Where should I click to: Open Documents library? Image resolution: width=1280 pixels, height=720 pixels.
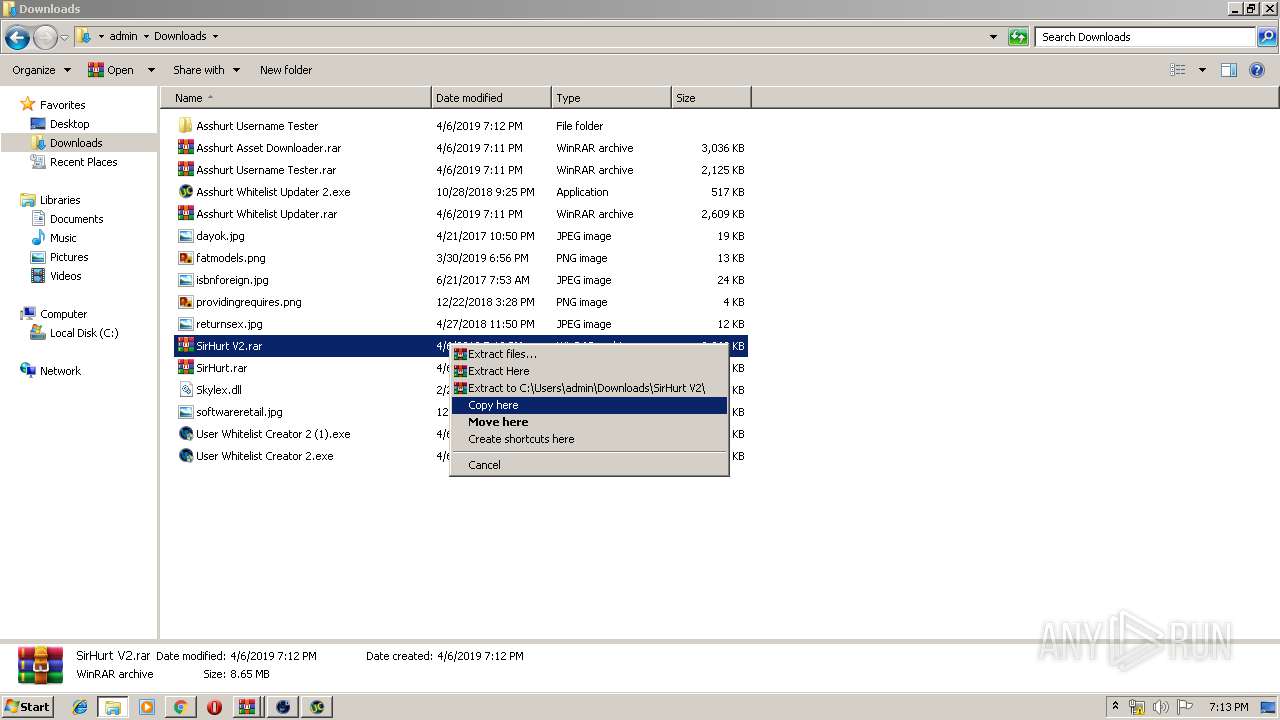[x=76, y=219]
